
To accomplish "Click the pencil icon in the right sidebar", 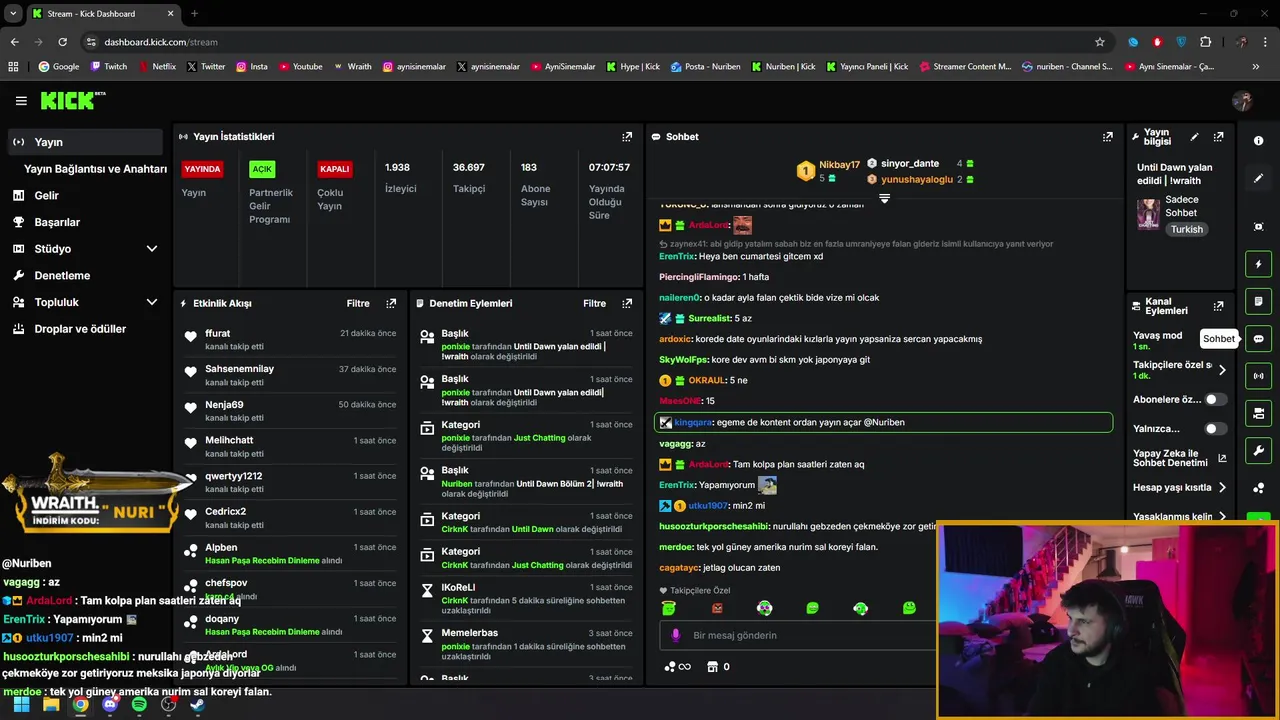I will pos(1258,178).
